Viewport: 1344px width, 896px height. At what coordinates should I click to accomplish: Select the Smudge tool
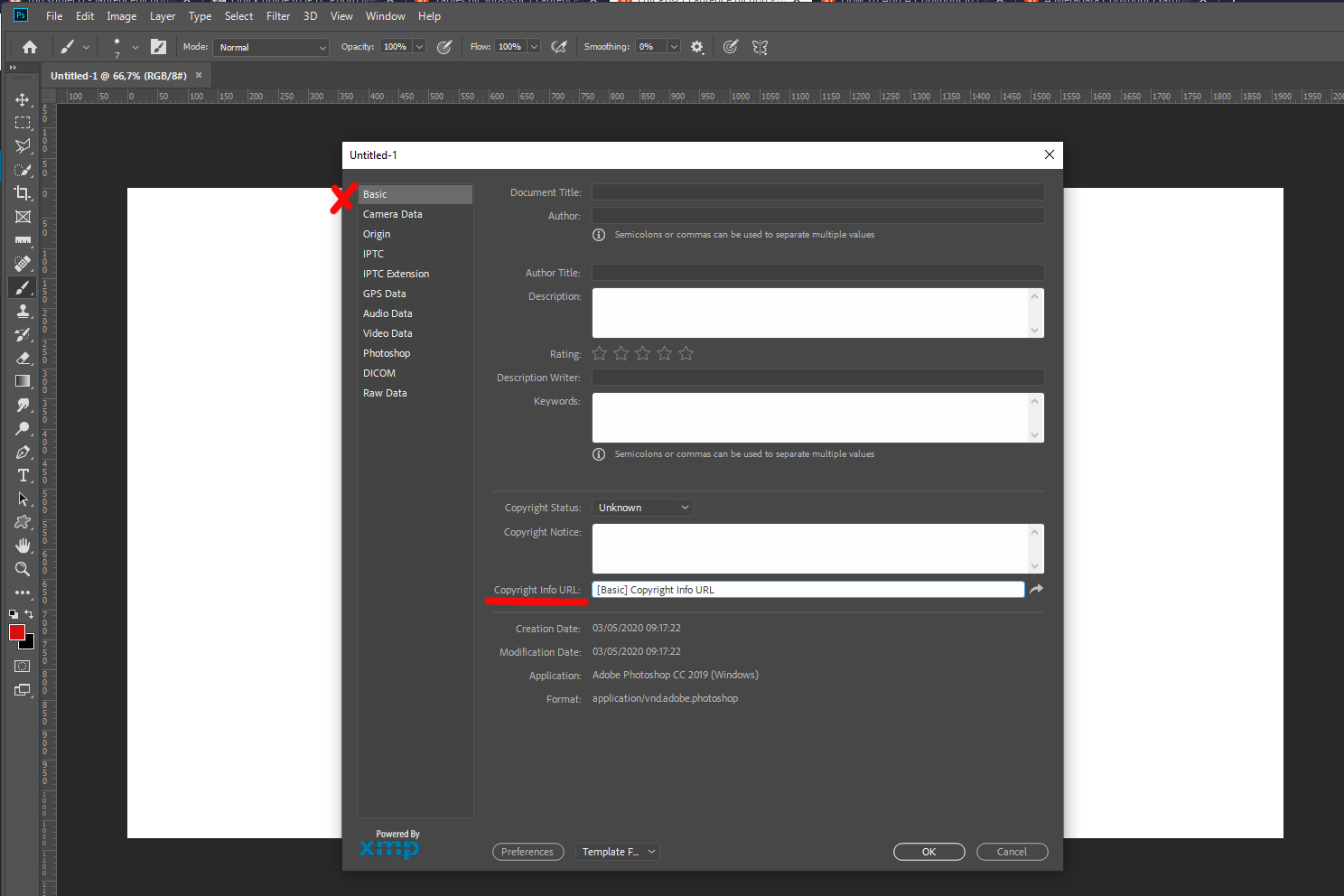[23, 405]
